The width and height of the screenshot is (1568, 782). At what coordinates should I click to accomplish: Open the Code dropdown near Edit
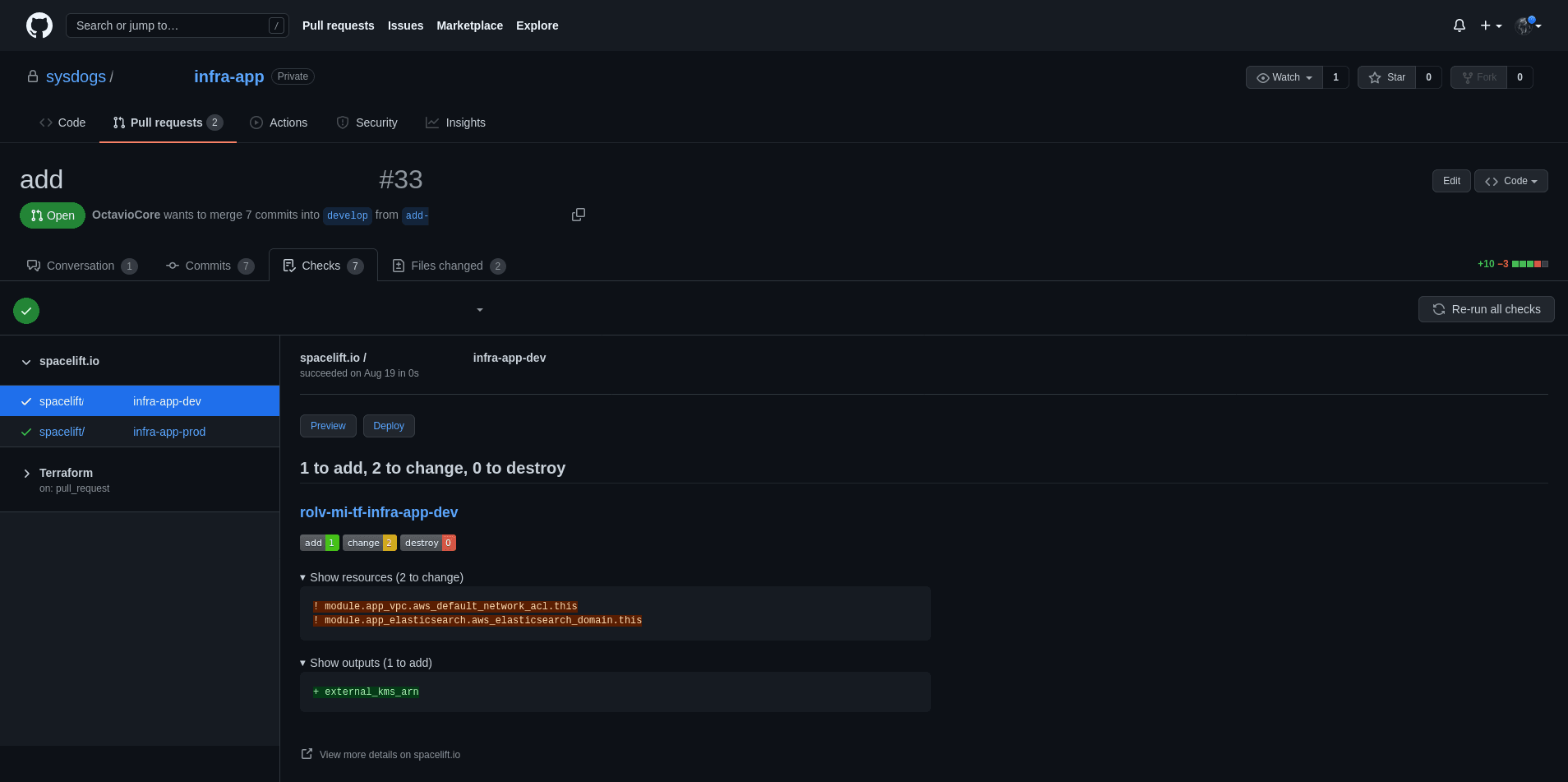click(x=1510, y=181)
